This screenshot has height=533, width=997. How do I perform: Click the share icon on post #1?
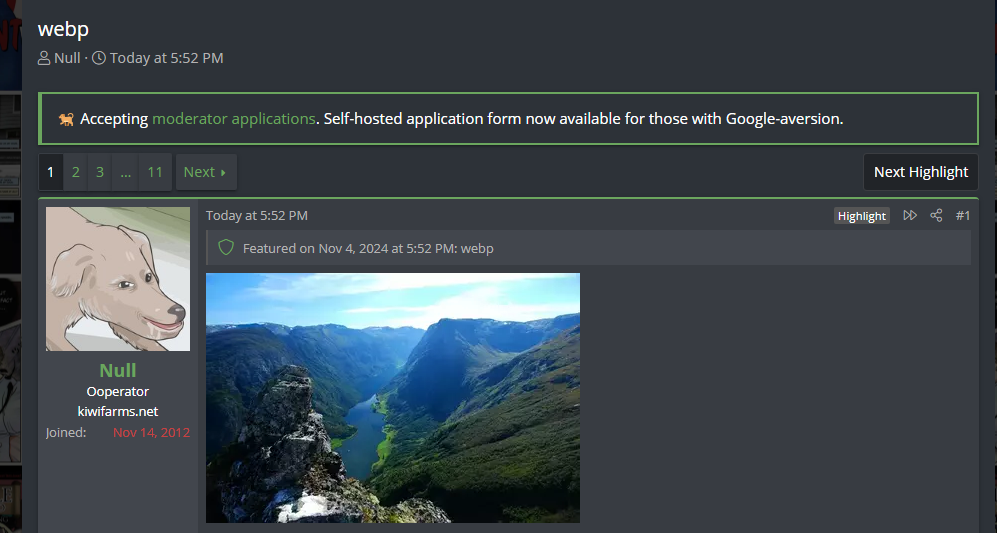tap(936, 215)
